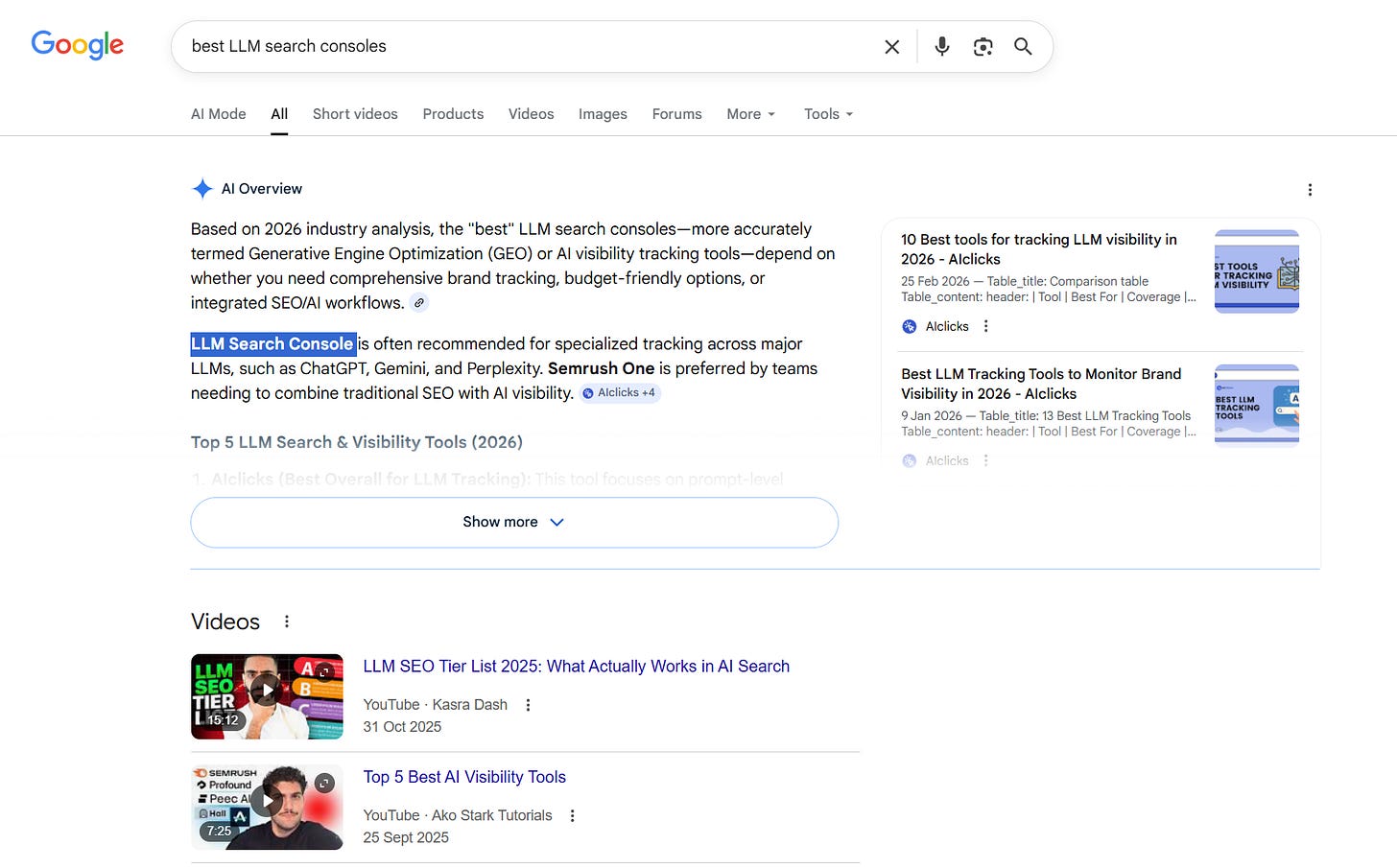Open search by image (camera lens icon)
This screenshot has width=1397, height=868.
pos(983,47)
